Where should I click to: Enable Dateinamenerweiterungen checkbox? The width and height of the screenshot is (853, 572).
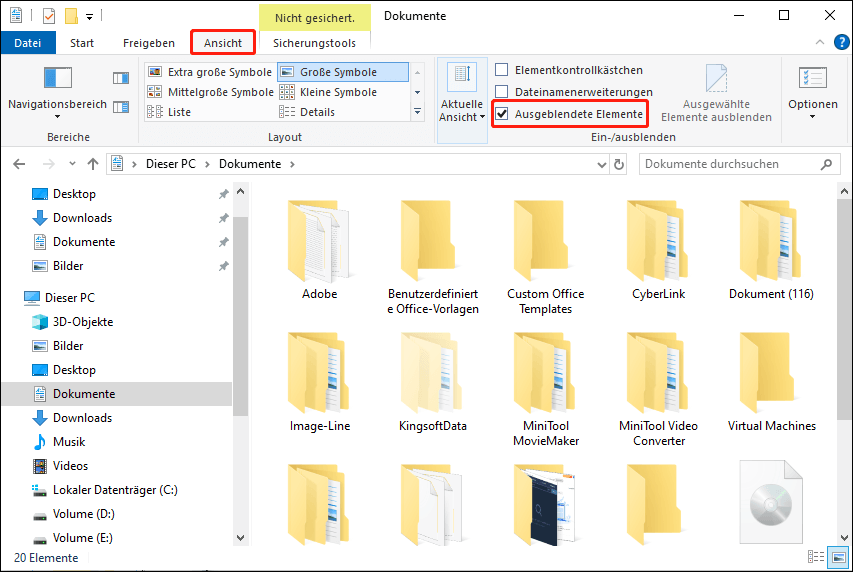[502, 91]
